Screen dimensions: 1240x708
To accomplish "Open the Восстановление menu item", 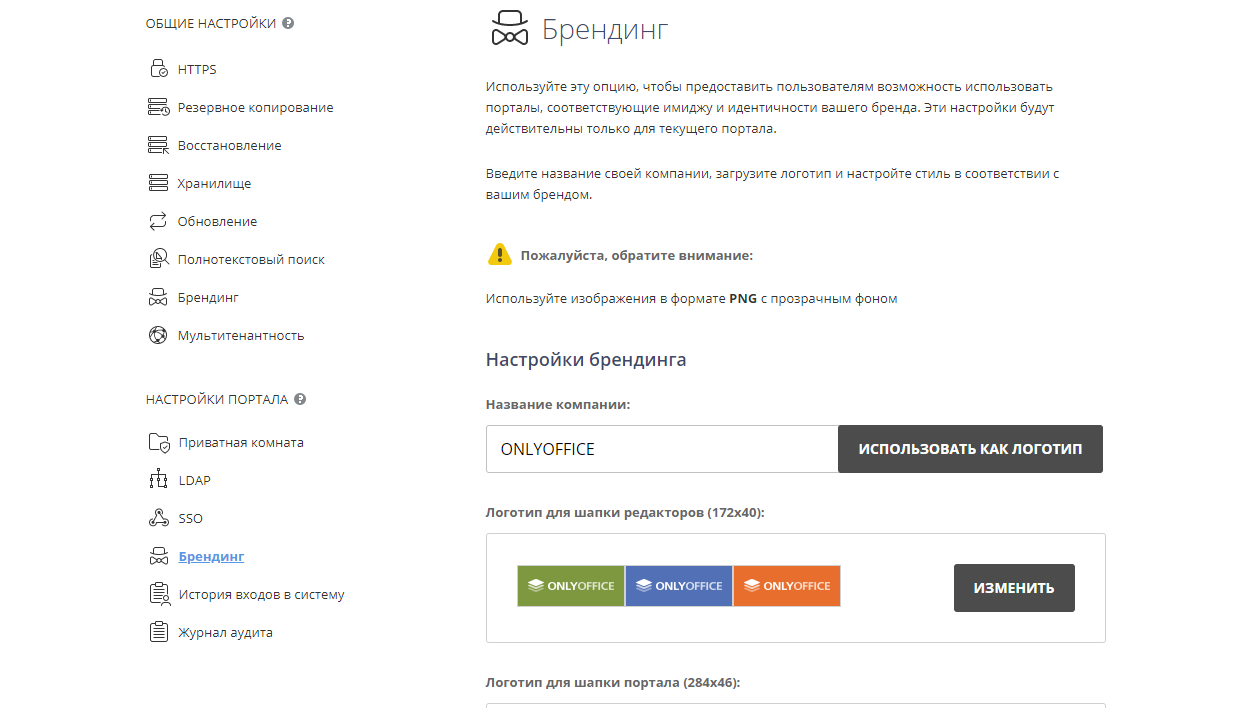I will [x=230, y=145].
